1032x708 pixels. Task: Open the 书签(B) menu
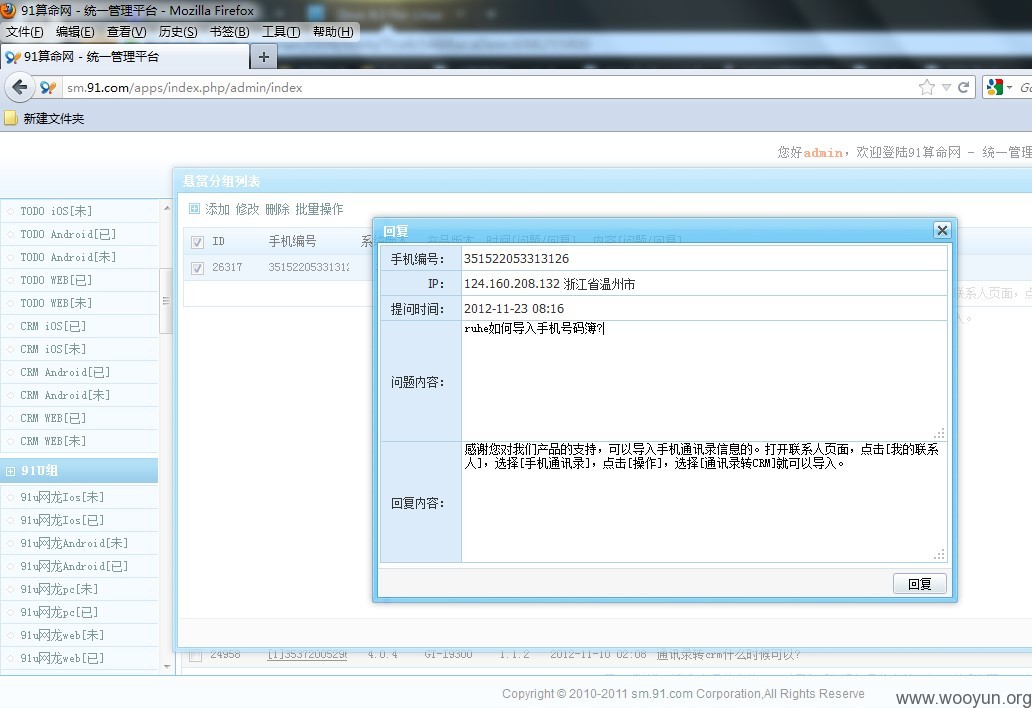[229, 32]
